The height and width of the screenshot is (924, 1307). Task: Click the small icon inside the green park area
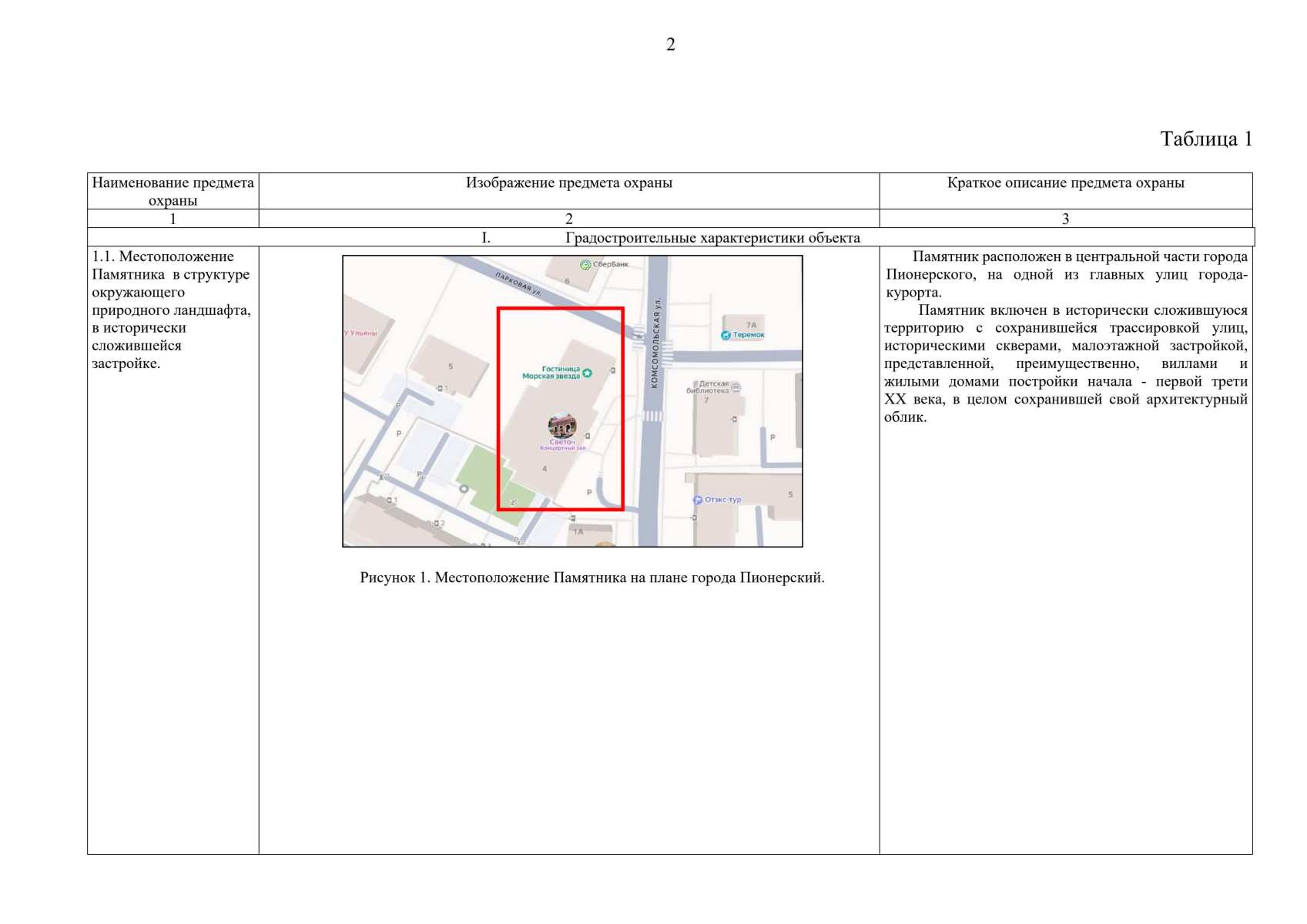click(514, 502)
